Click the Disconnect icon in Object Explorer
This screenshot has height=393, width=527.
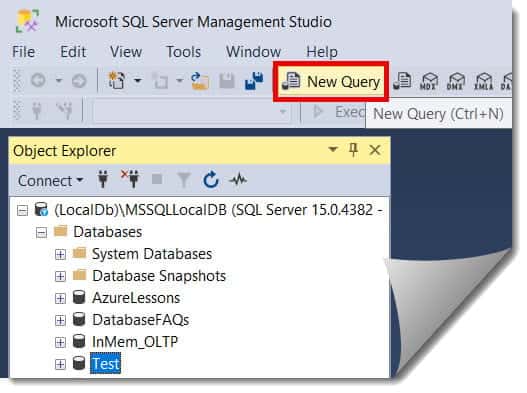tap(131, 179)
